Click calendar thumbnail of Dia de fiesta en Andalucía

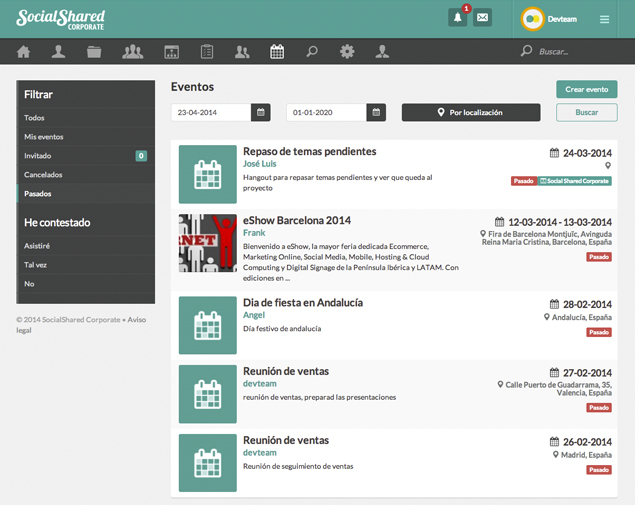coord(208,325)
